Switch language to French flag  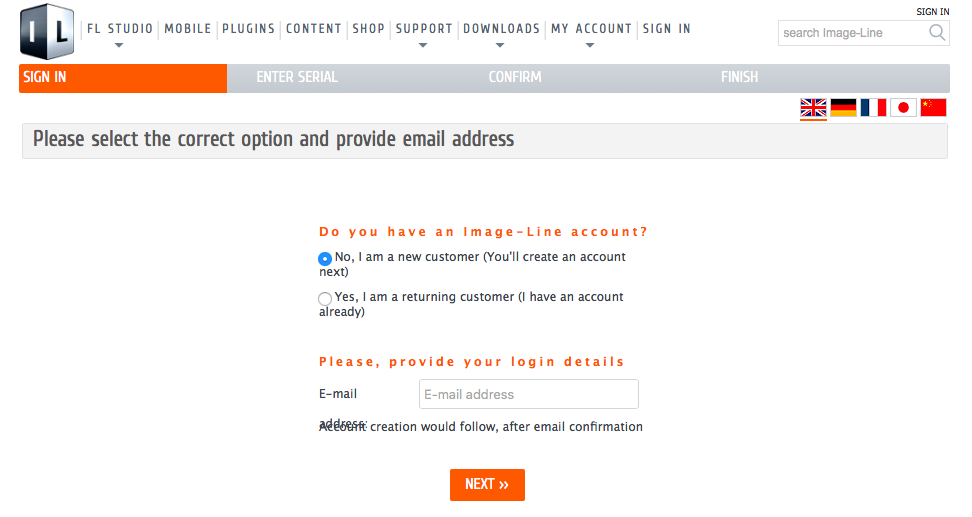coord(873,108)
